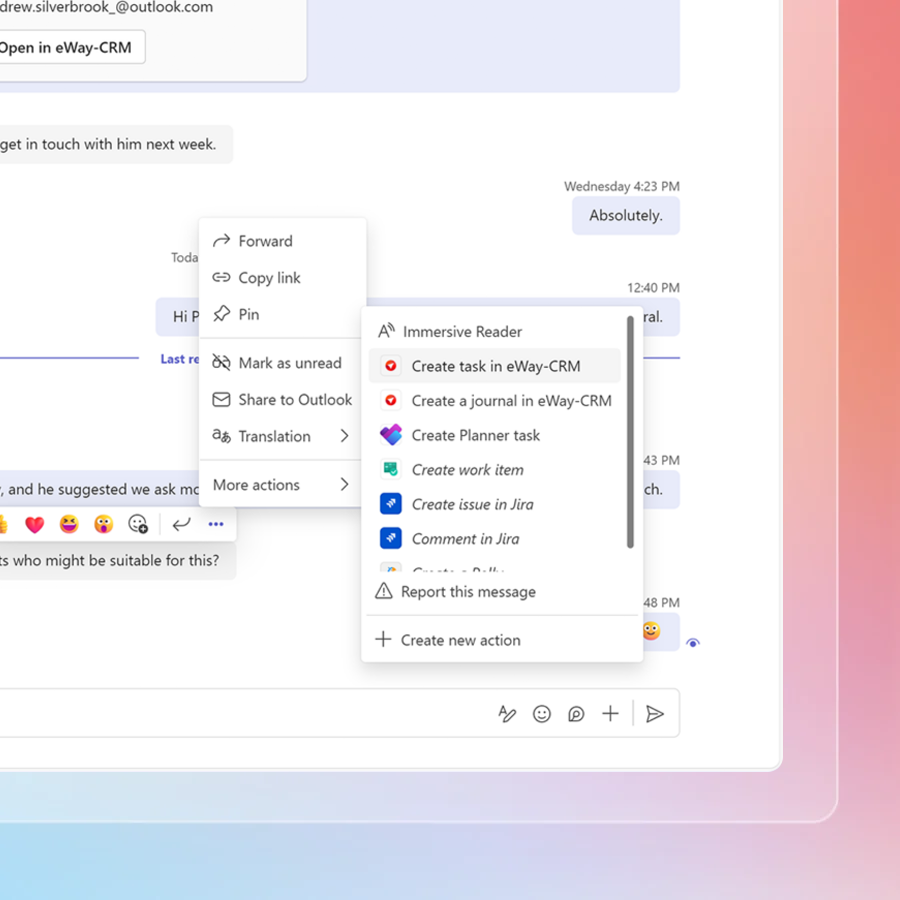Screen dimensions: 900x900
Task: Click the heart reaction emoji
Action: (35, 524)
